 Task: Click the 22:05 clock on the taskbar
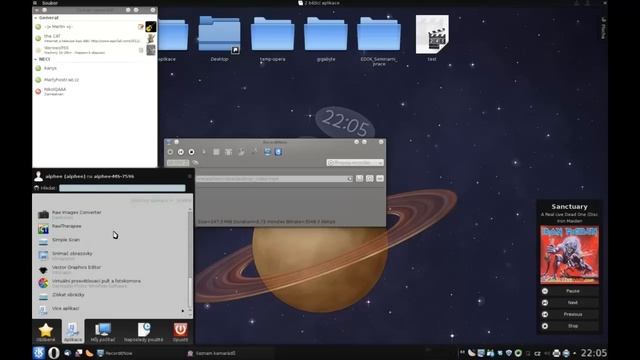click(x=594, y=353)
